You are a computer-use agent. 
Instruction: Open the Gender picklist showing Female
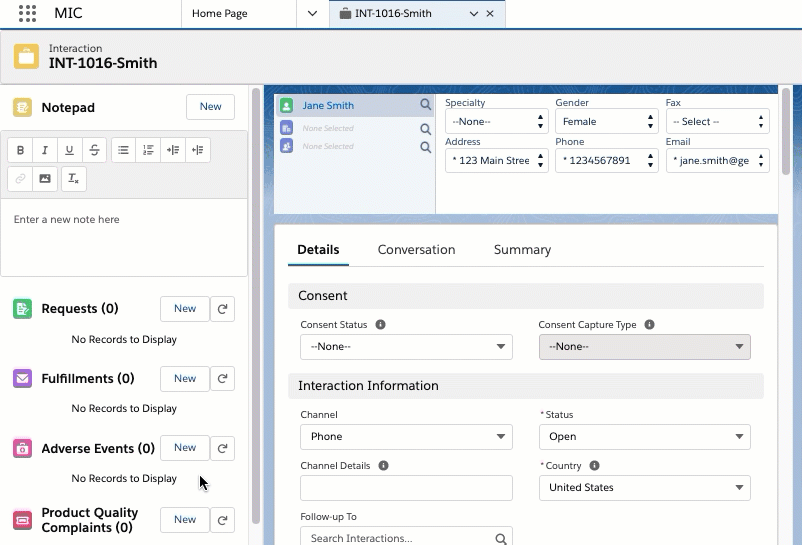606,122
